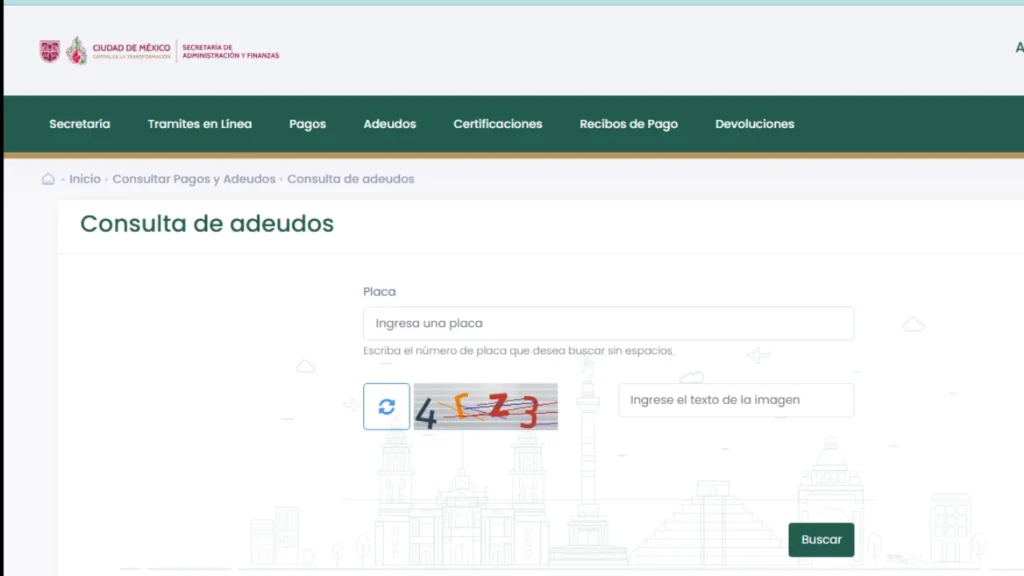
Task: Click the Consulta de adeudos heading
Action: point(207,223)
